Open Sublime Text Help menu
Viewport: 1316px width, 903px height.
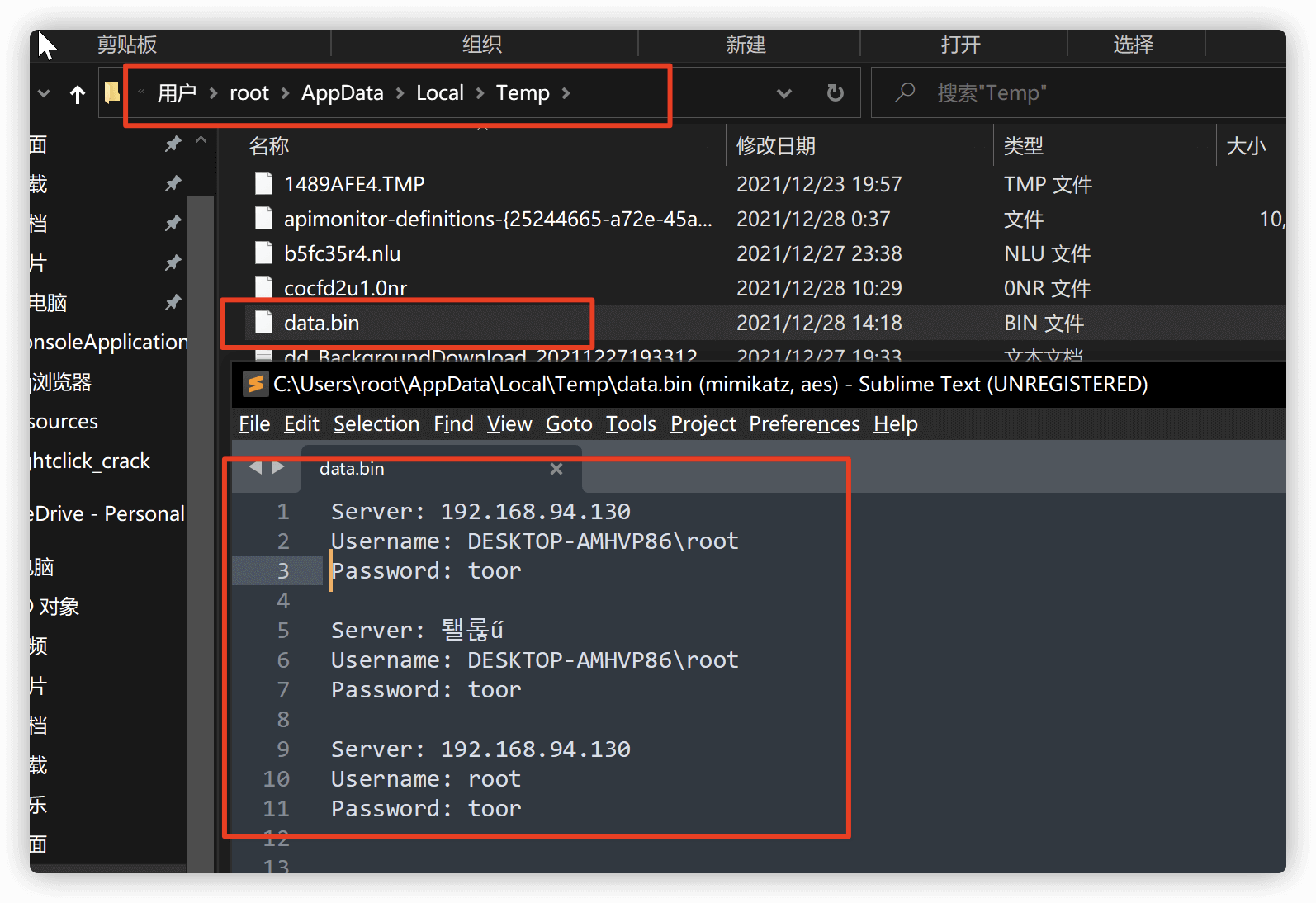[896, 423]
